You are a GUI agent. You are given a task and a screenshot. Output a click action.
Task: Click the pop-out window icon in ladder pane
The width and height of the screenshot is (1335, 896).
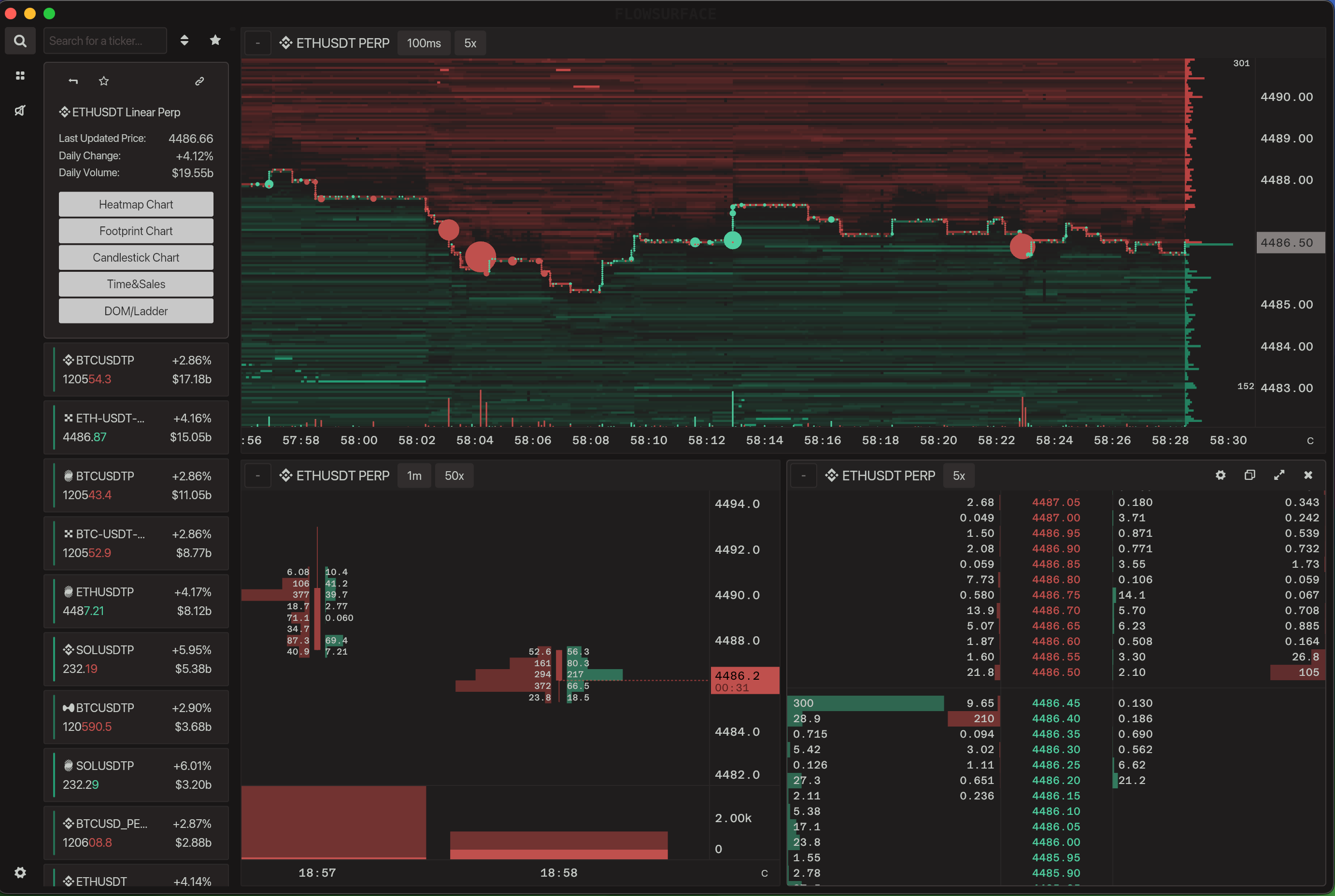click(1250, 475)
